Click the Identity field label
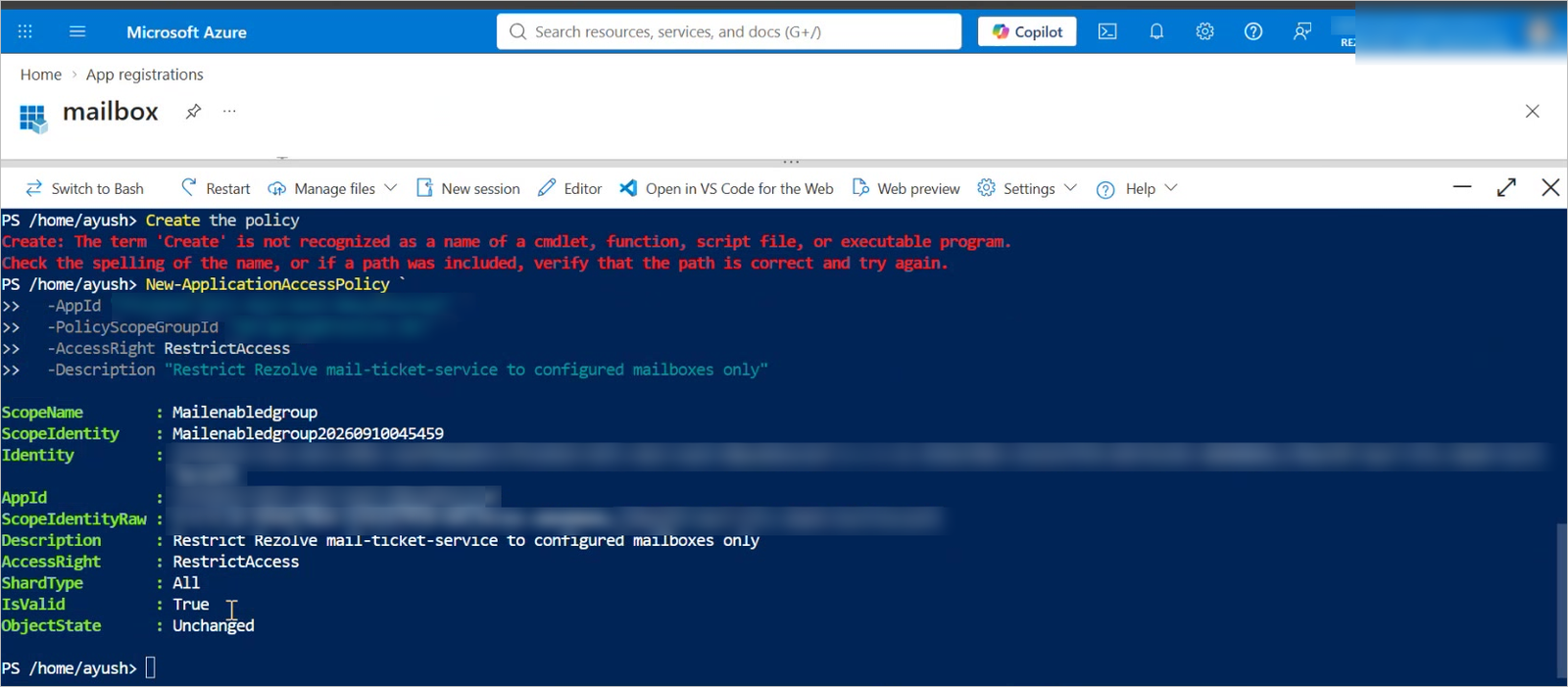 (38, 456)
